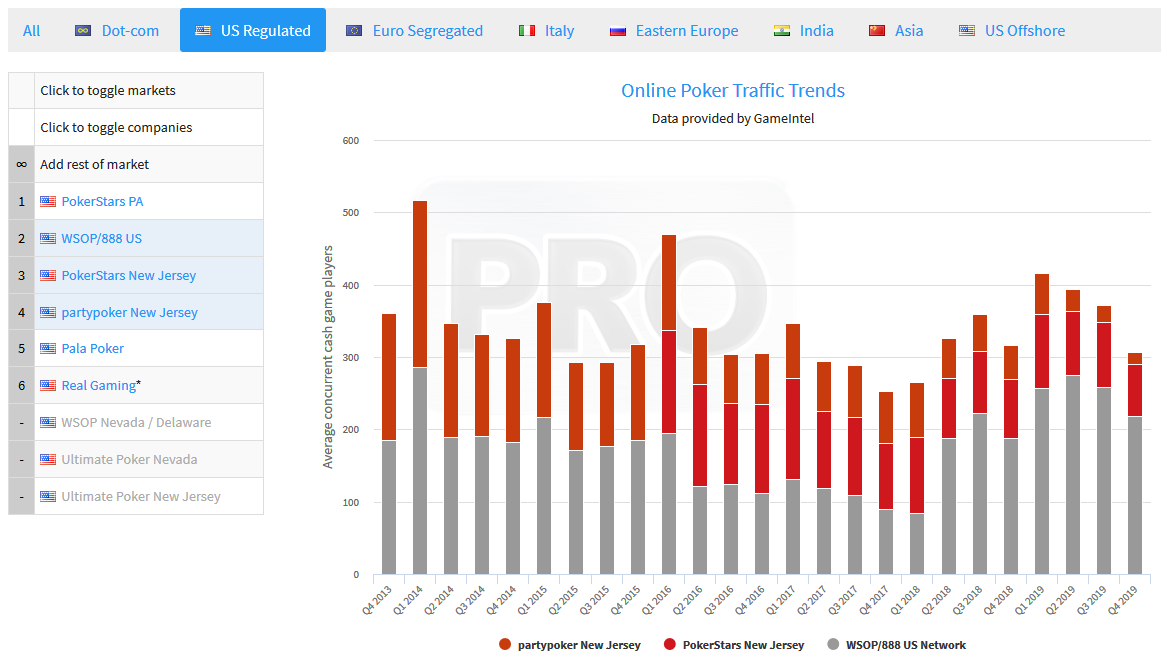Click the US flag icon beside US Offshore
Image resolution: width=1172 pixels, height=665 pixels.
point(967,31)
